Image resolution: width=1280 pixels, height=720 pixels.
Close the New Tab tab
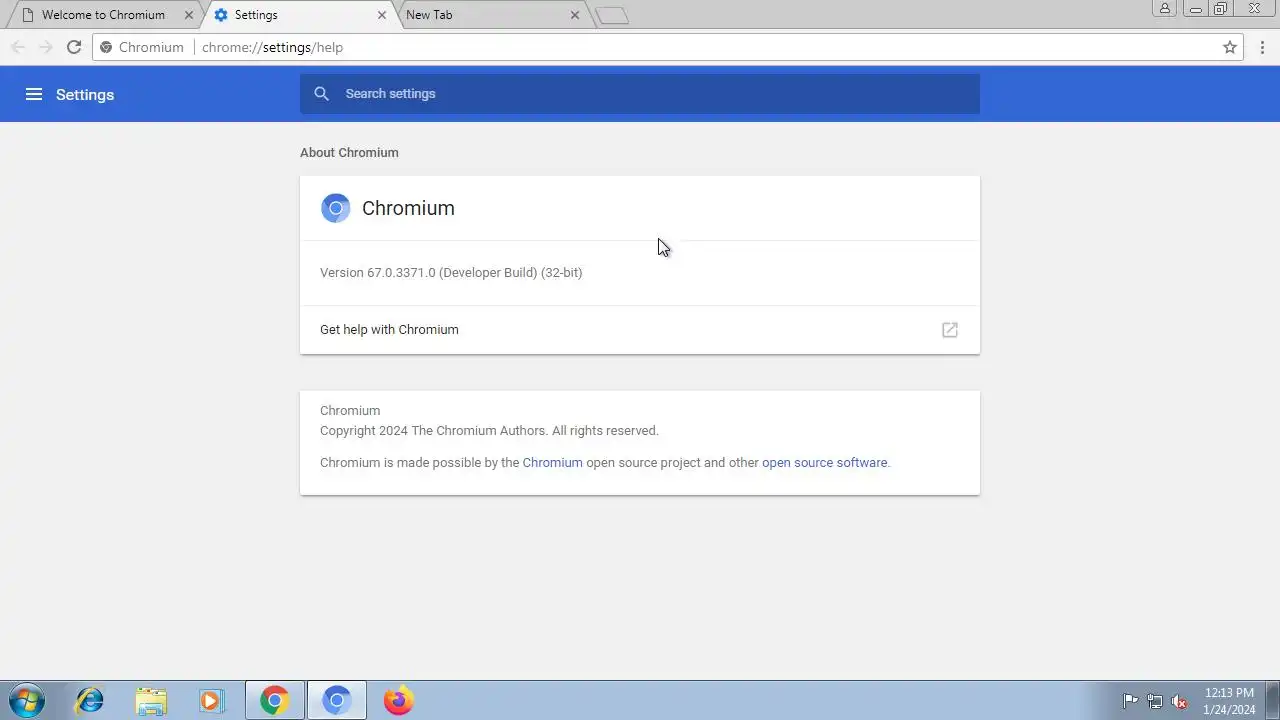(x=575, y=15)
